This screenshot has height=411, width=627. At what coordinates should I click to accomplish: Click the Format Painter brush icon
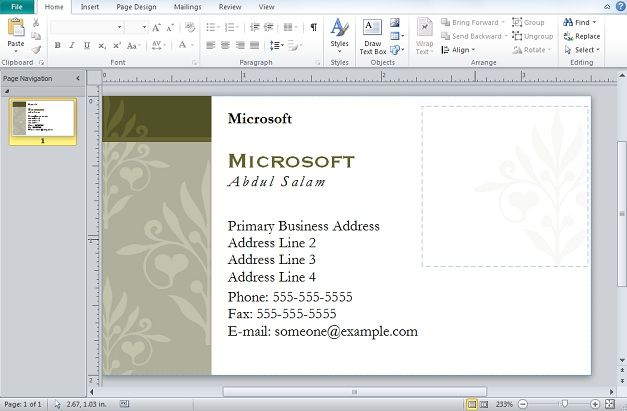coord(36,50)
